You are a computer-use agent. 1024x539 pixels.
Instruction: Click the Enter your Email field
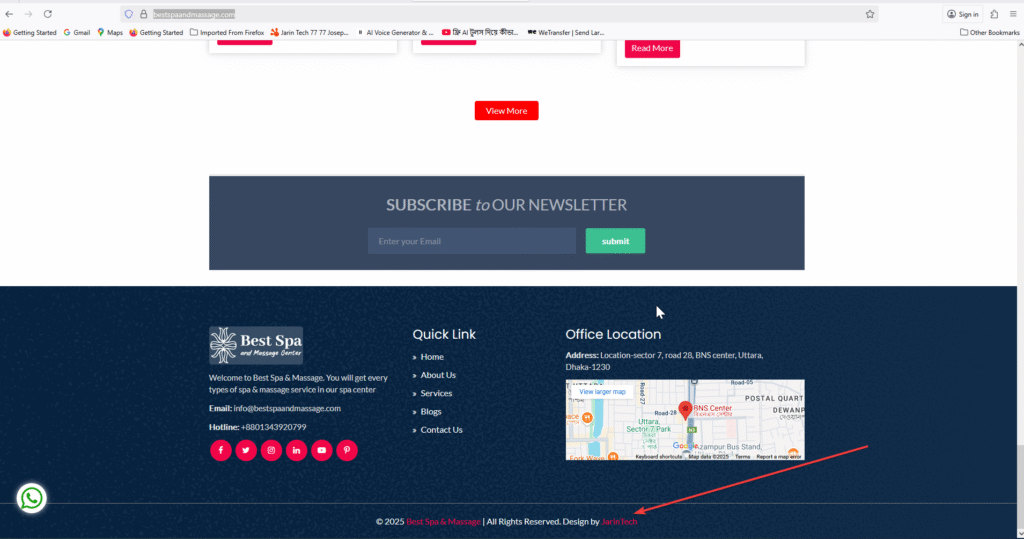tap(471, 241)
